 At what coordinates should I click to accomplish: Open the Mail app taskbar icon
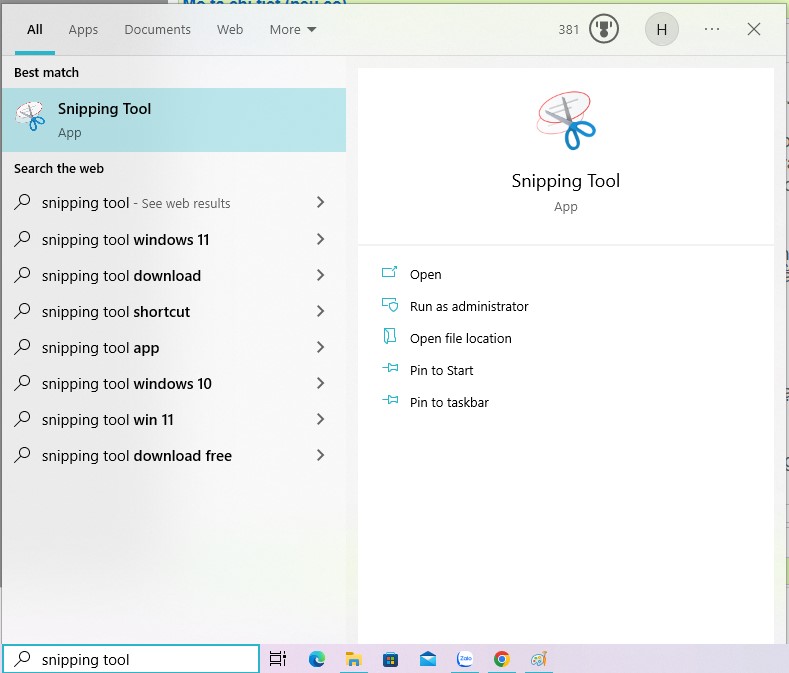pyautogui.click(x=428, y=659)
